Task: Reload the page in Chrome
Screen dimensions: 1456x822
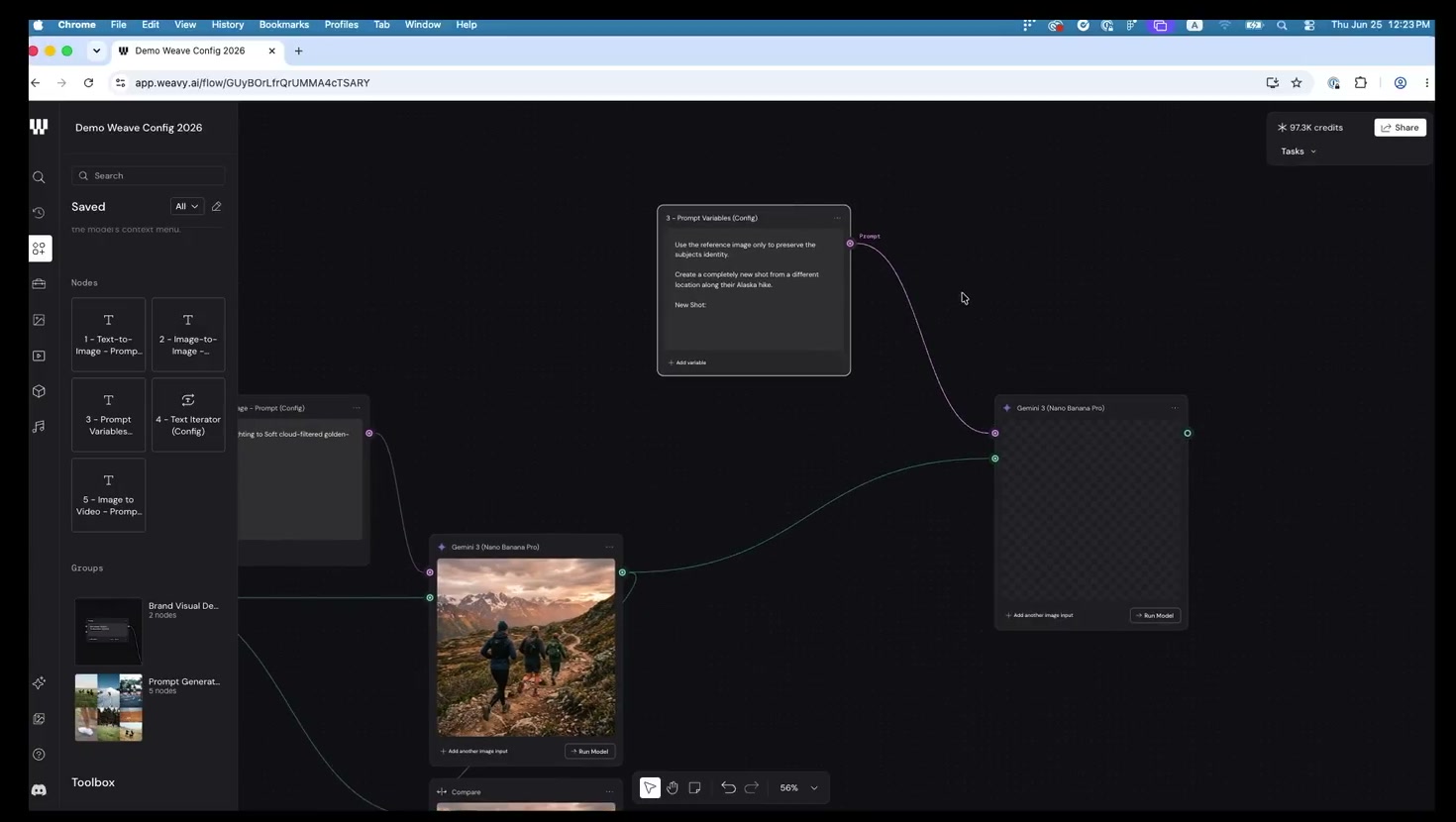Action: [x=88, y=83]
